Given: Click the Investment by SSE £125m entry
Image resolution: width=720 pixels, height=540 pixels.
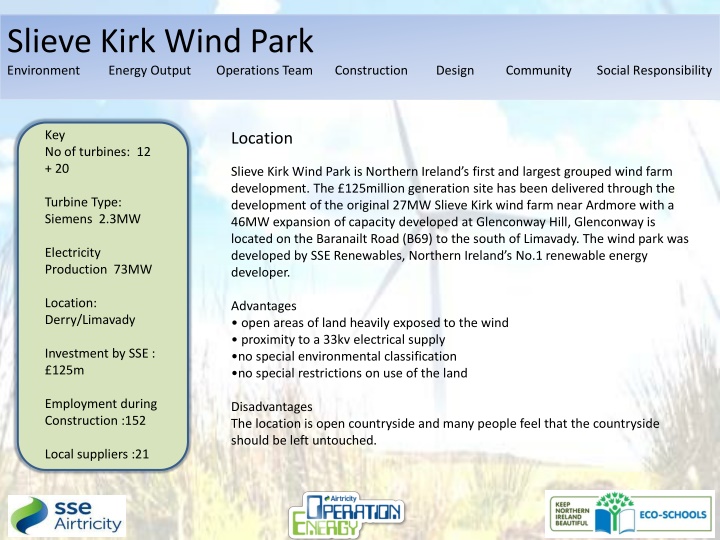Looking at the screenshot, I should coord(100,361).
